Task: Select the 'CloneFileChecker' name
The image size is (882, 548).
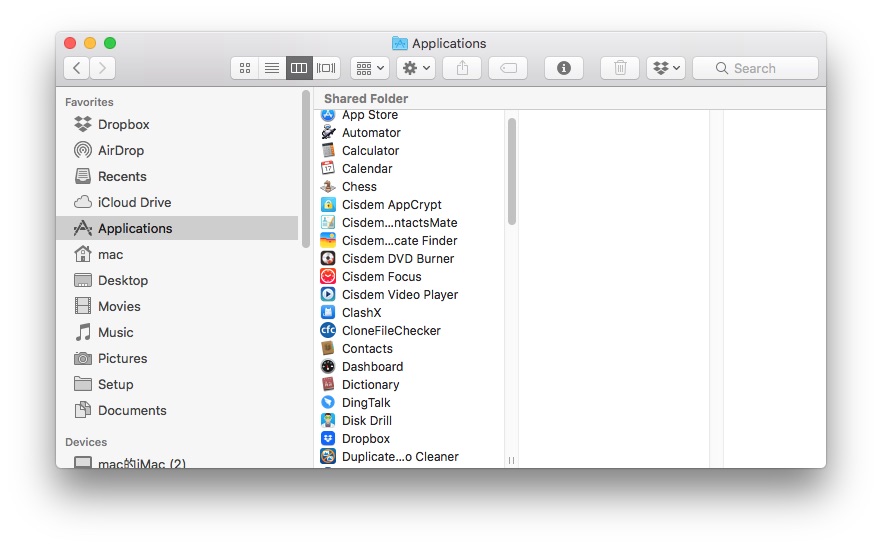Action: 391,331
